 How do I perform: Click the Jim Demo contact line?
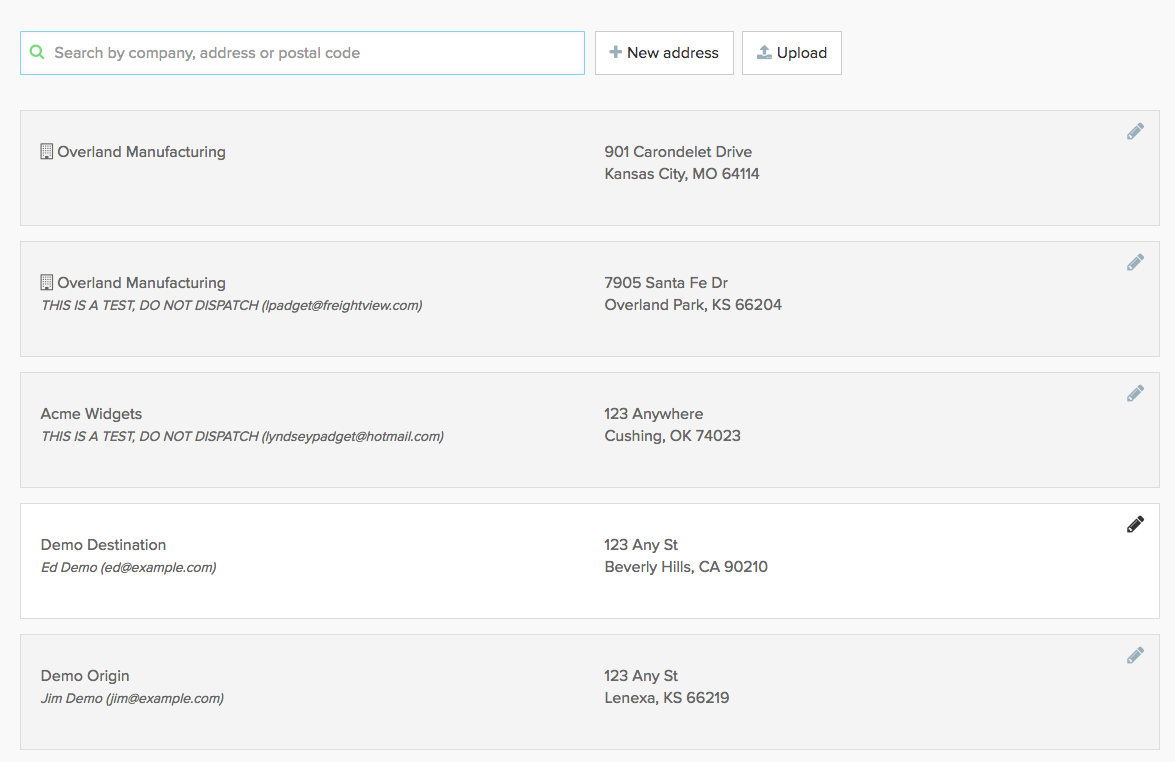pyautogui.click(x=132, y=699)
